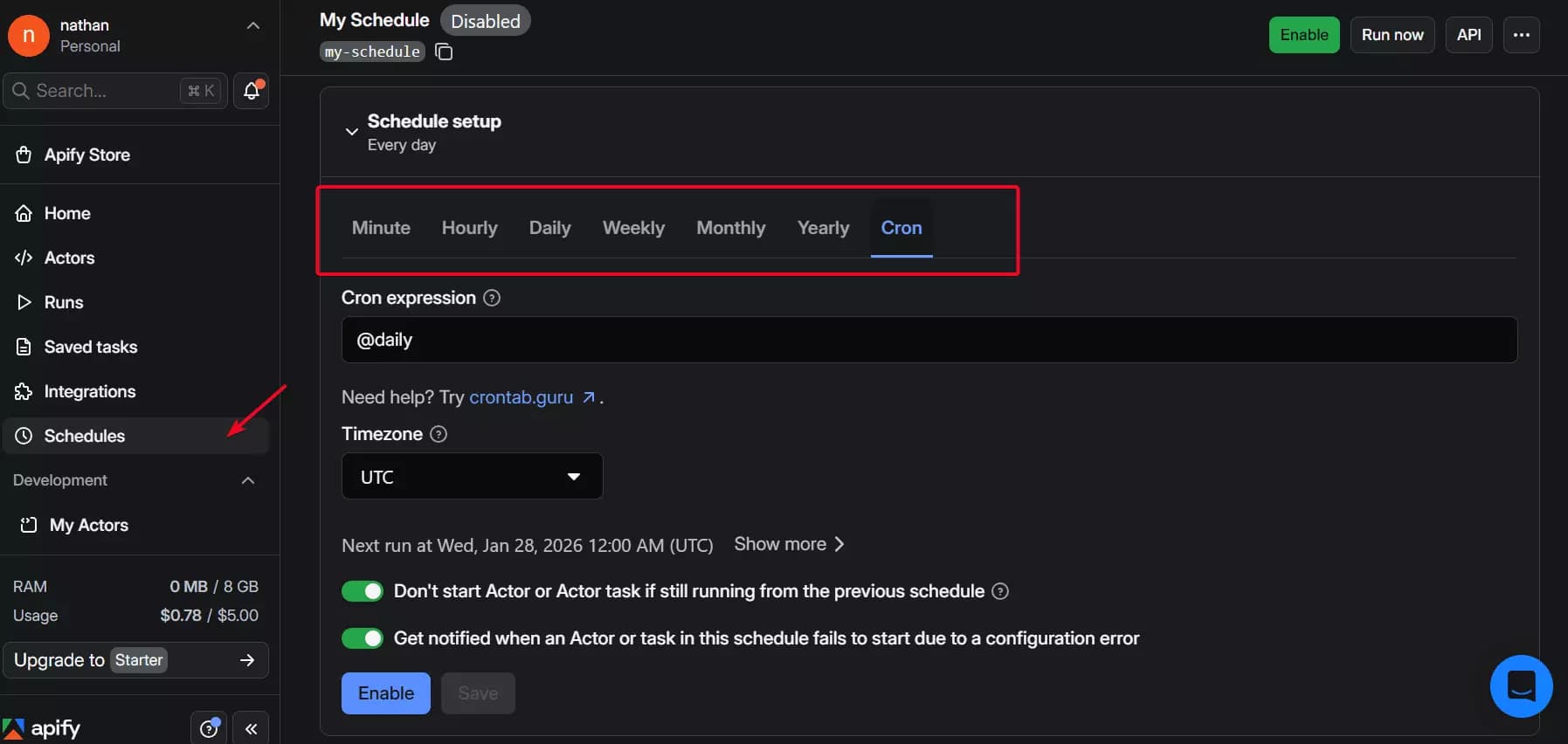Show Timezone help tooltip icon
Image resolution: width=1568 pixels, height=744 pixels.
[x=439, y=434]
